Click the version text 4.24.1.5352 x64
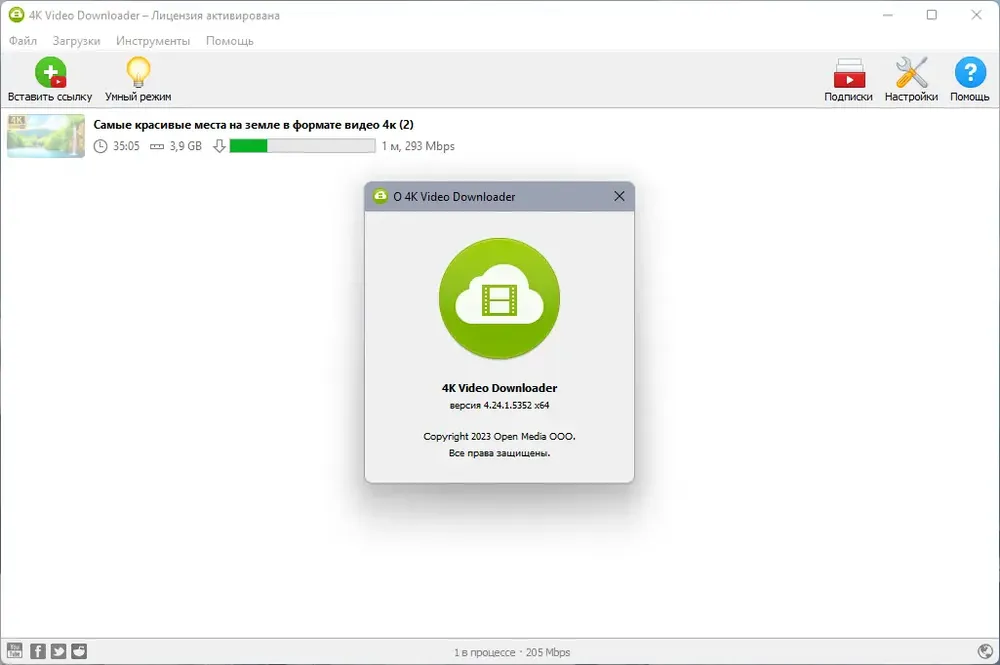The width and height of the screenshot is (1000, 665). pyautogui.click(x=517, y=405)
